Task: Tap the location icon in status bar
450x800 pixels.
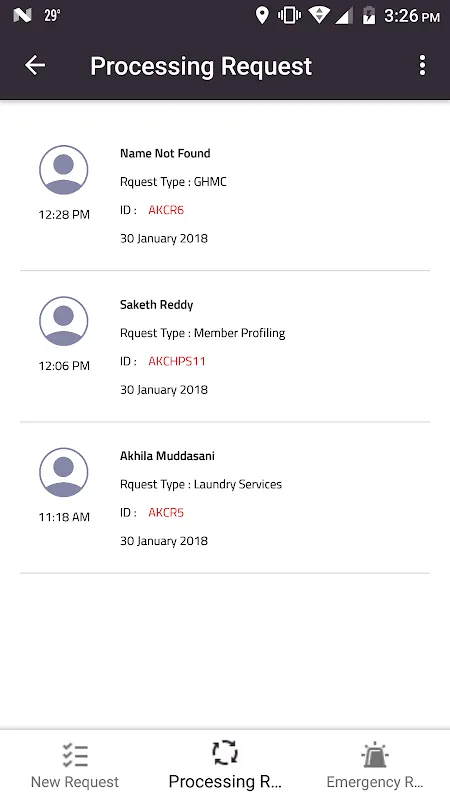Action: (262, 16)
